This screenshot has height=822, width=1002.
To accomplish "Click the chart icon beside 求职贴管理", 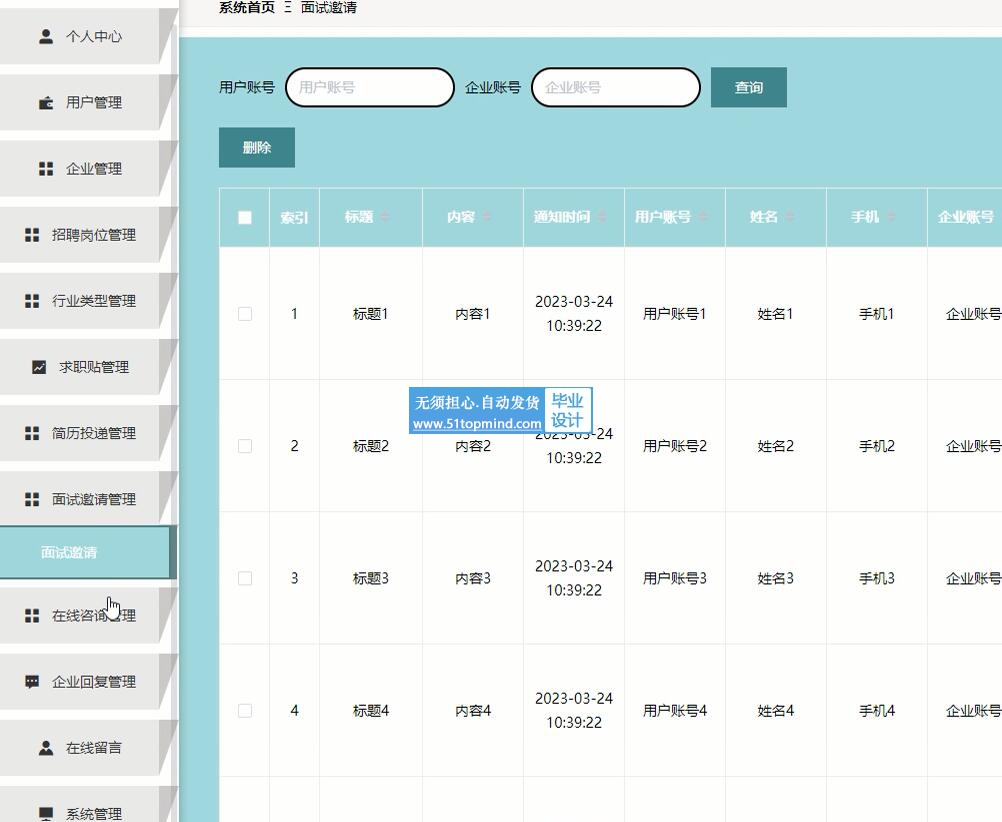I will pyautogui.click(x=39, y=367).
